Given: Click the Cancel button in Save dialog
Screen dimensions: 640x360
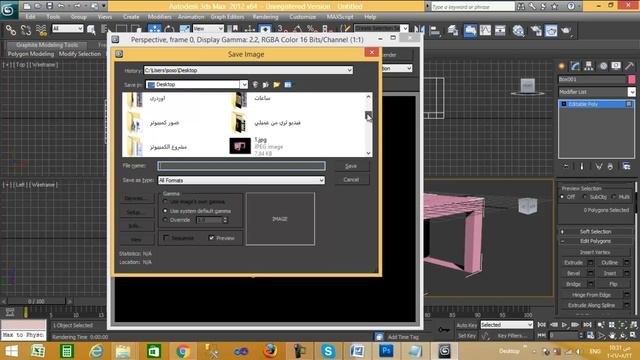Looking at the screenshot, I should (x=351, y=180).
